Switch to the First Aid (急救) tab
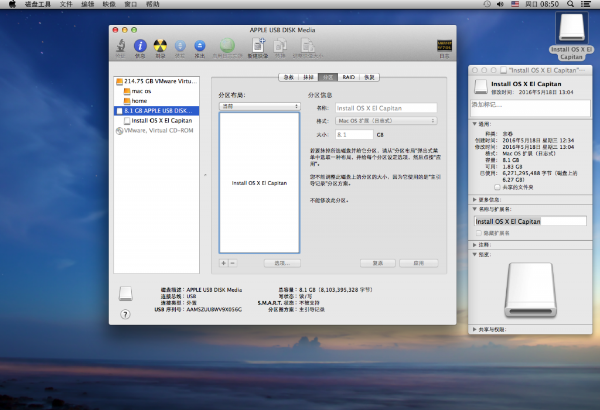This screenshot has height=410, width=600. pos(289,77)
